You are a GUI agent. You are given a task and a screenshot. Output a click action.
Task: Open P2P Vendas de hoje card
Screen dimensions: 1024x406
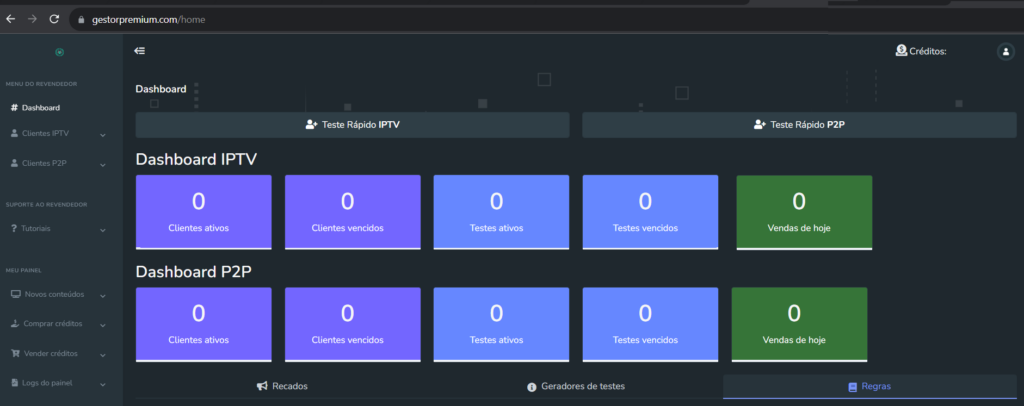[799, 324]
